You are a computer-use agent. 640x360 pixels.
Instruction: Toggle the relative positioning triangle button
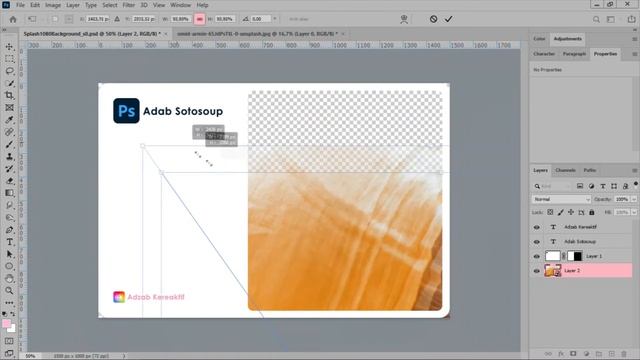coord(117,19)
